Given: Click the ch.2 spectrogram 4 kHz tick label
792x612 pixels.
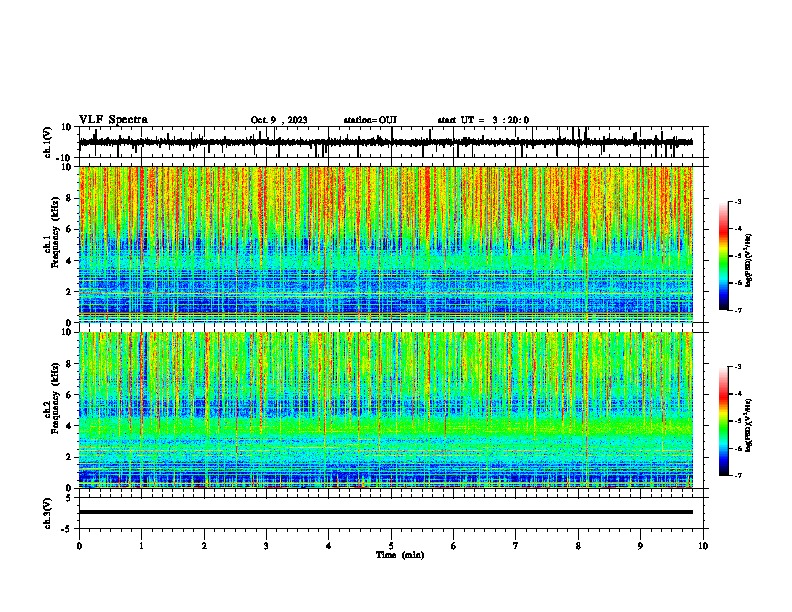Looking at the screenshot, I should (x=69, y=426).
